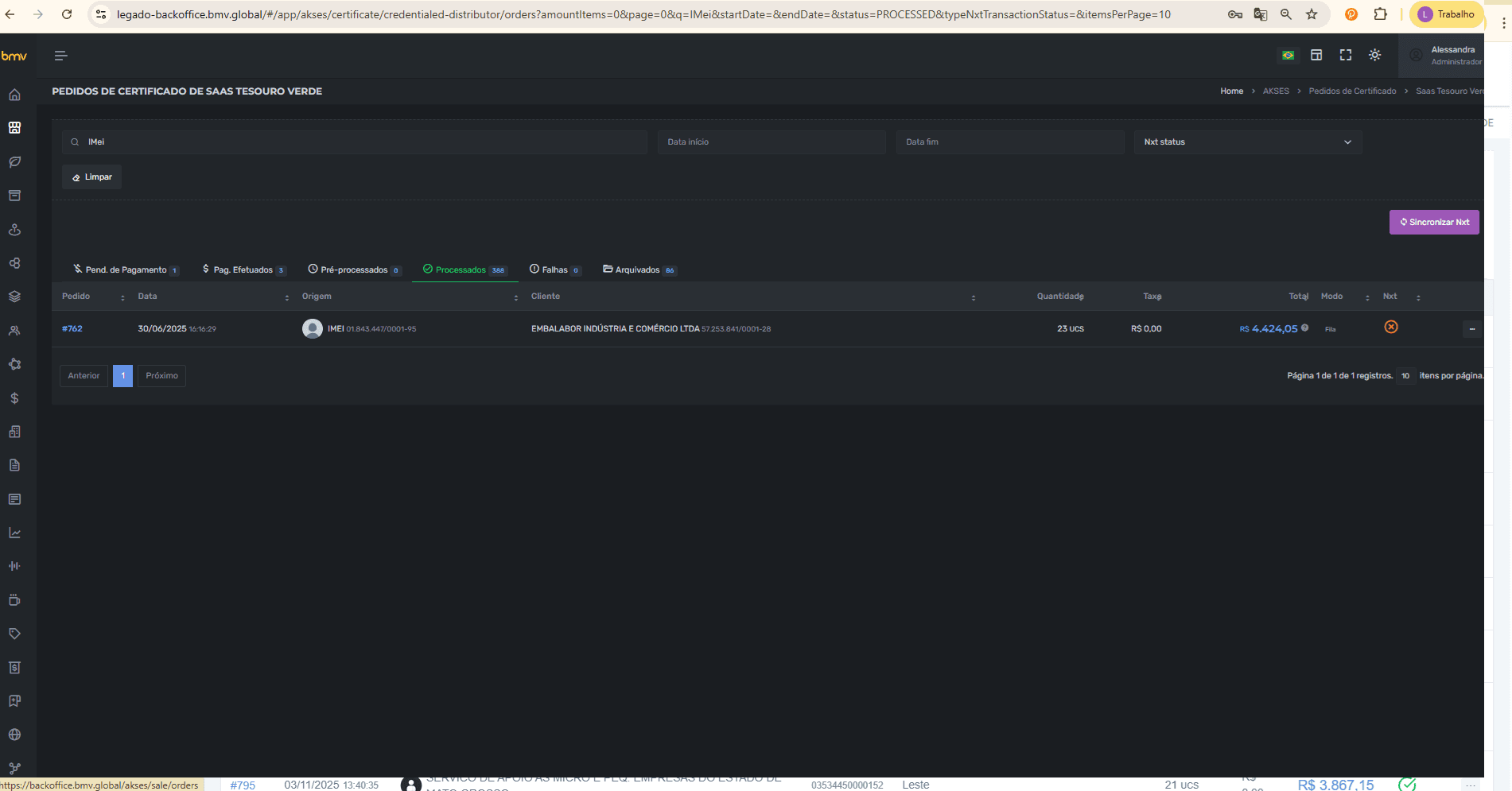Open row actions menu for order #762
Image resolution: width=1512 pixels, height=791 pixels.
point(1472,329)
